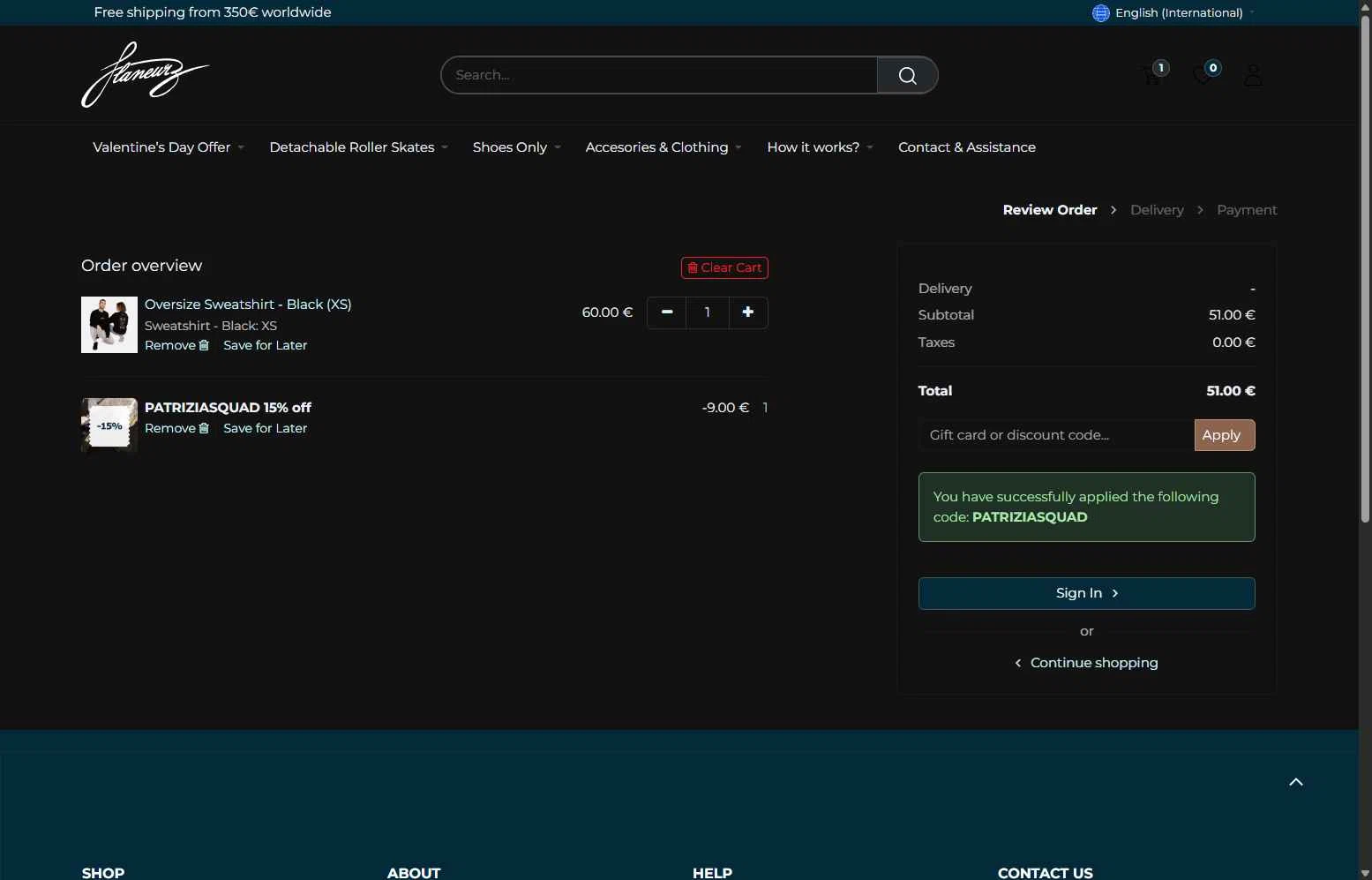Click the Total '51.00 €' value
The height and width of the screenshot is (880, 1372).
coord(1230,391)
